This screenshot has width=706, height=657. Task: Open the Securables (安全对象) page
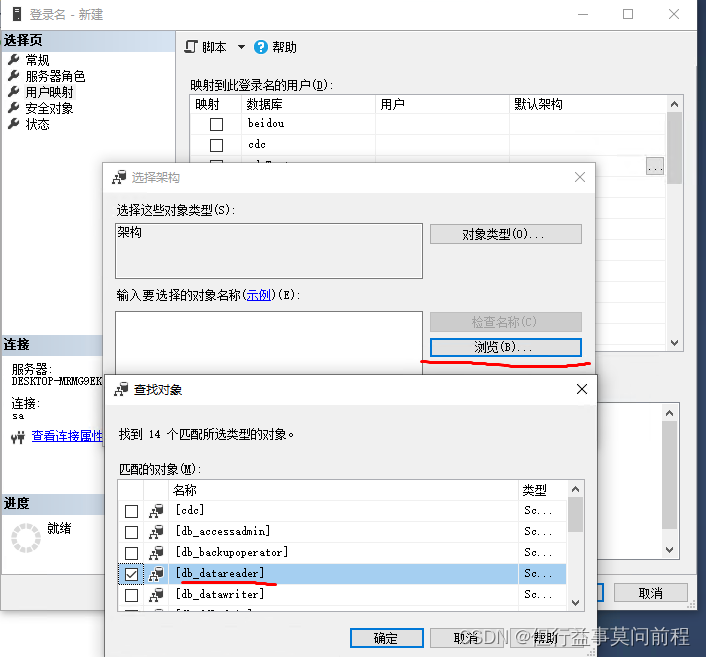49,109
